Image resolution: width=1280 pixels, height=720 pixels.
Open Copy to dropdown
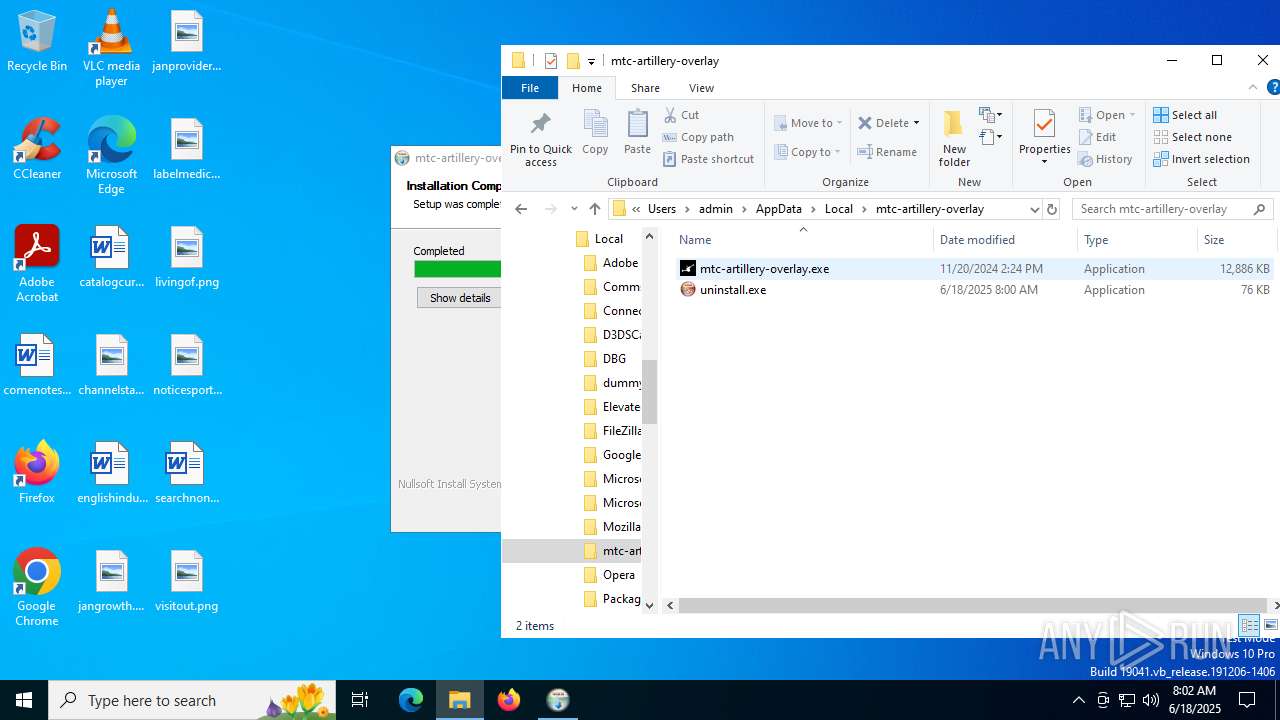[808, 152]
